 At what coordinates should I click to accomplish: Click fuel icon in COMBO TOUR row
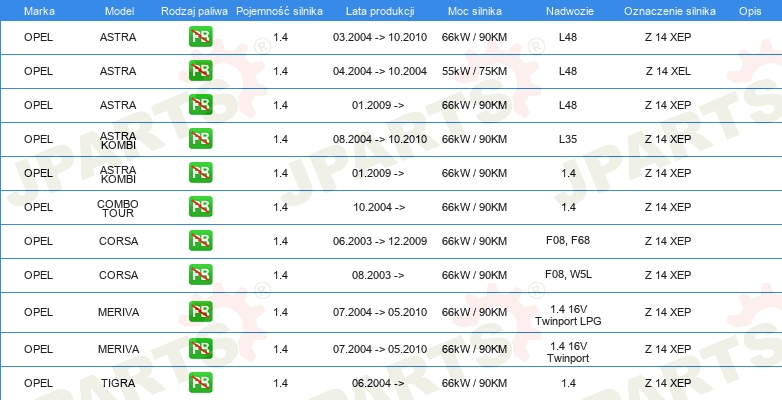point(200,206)
